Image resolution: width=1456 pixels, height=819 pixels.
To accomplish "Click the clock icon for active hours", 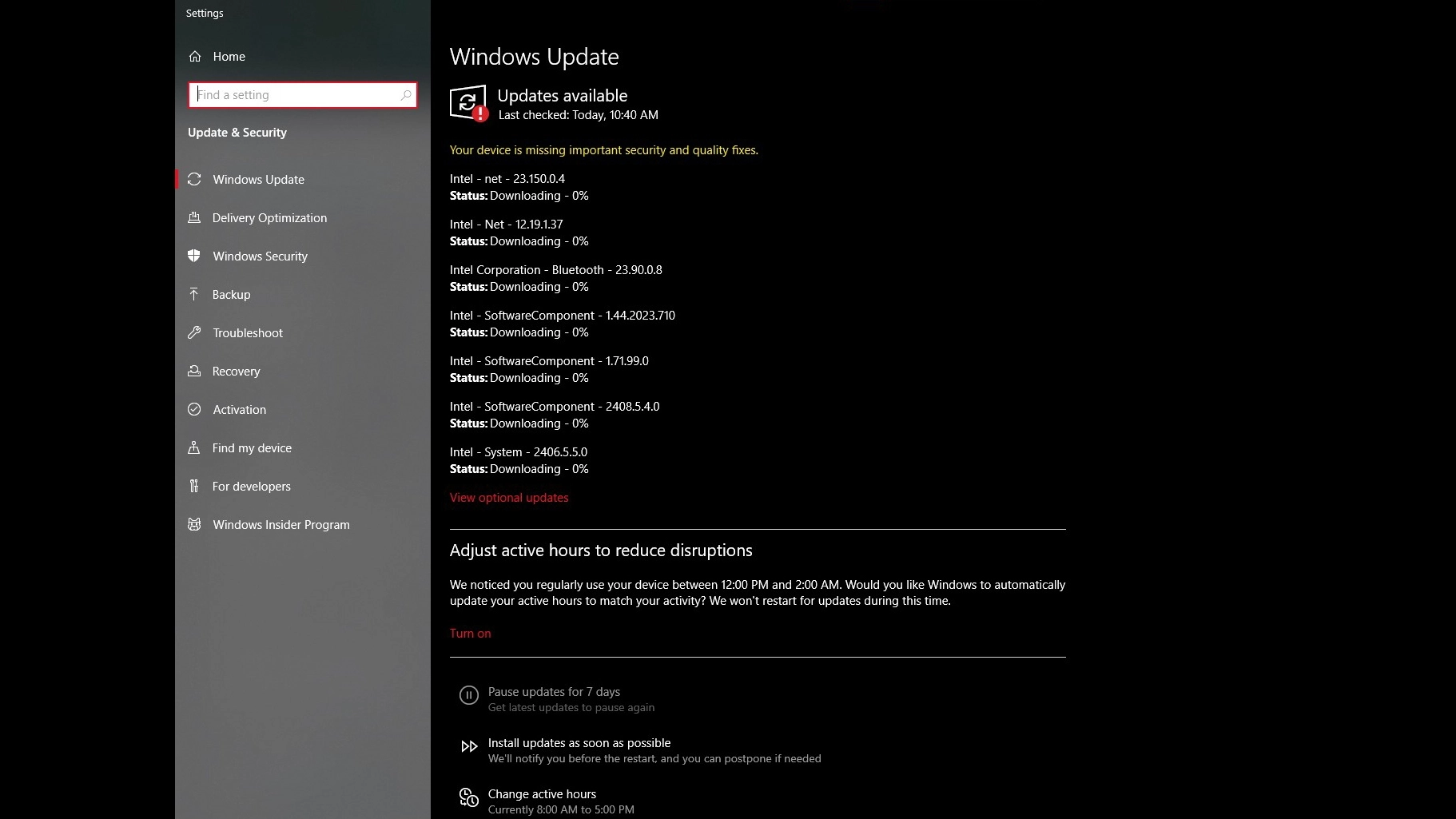I will point(469,797).
